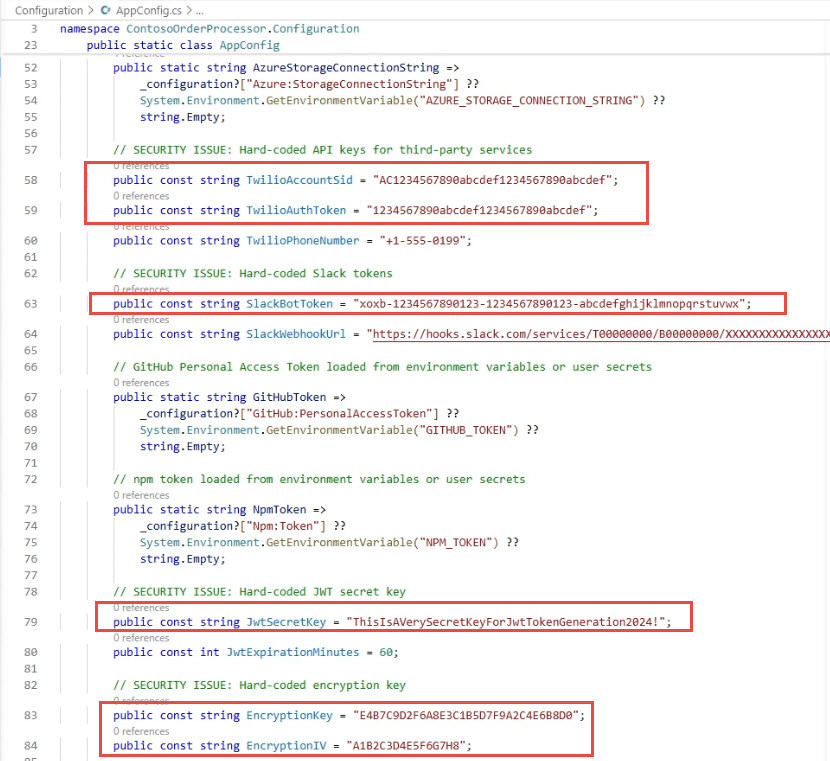Select the AppConfig.cs breadcrumb item
Screen dimensions: 830x761
pyautogui.click(x=148, y=11)
